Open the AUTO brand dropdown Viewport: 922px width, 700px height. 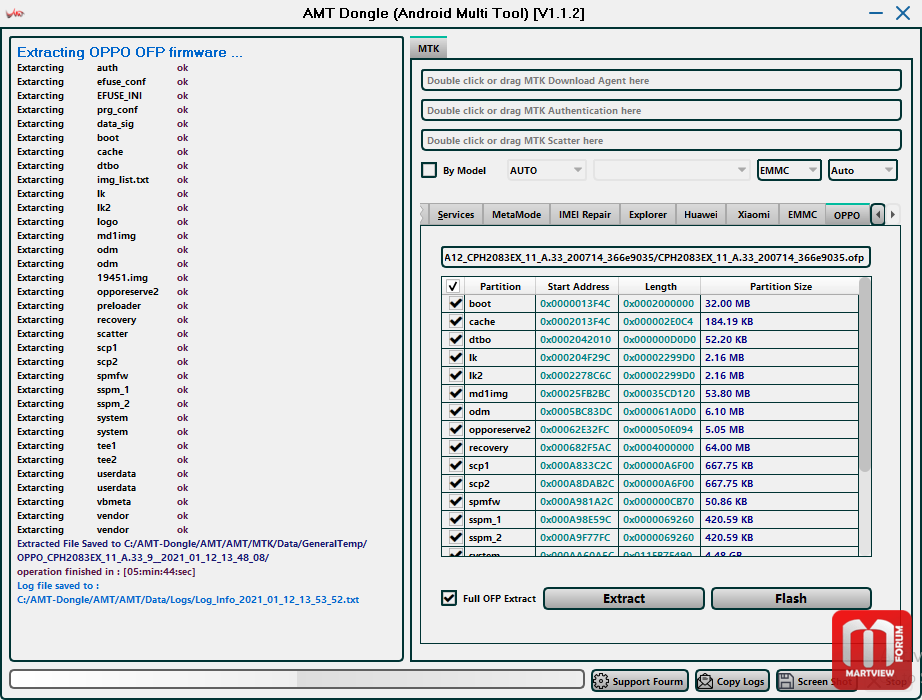click(x=546, y=171)
